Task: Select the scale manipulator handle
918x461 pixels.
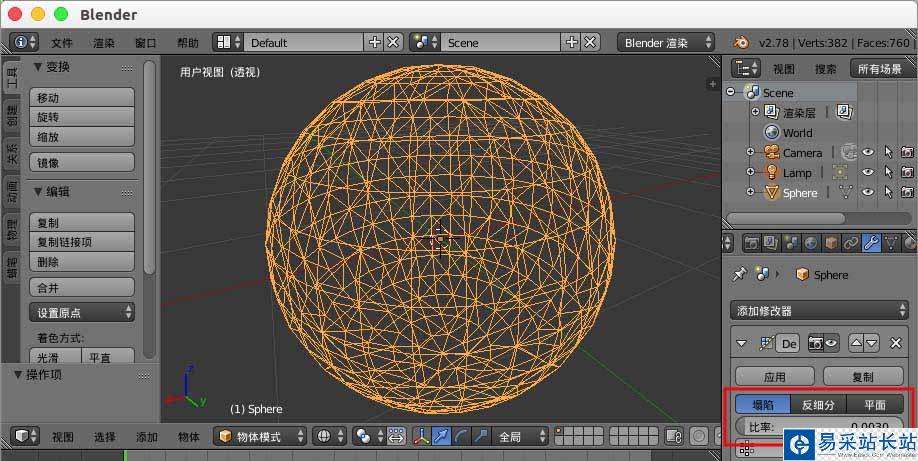Action: (481, 436)
